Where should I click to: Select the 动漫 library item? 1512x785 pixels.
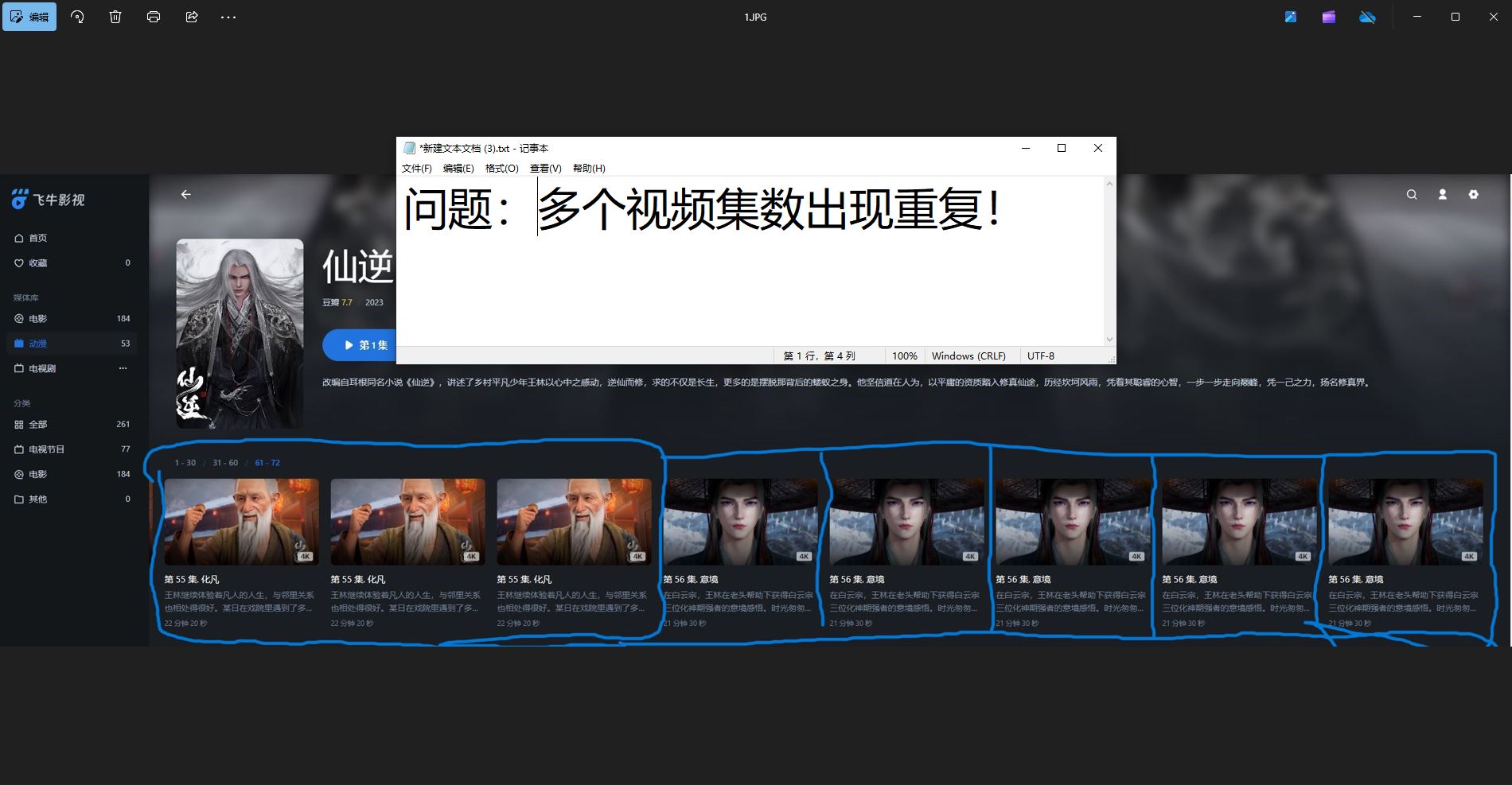tap(72, 344)
